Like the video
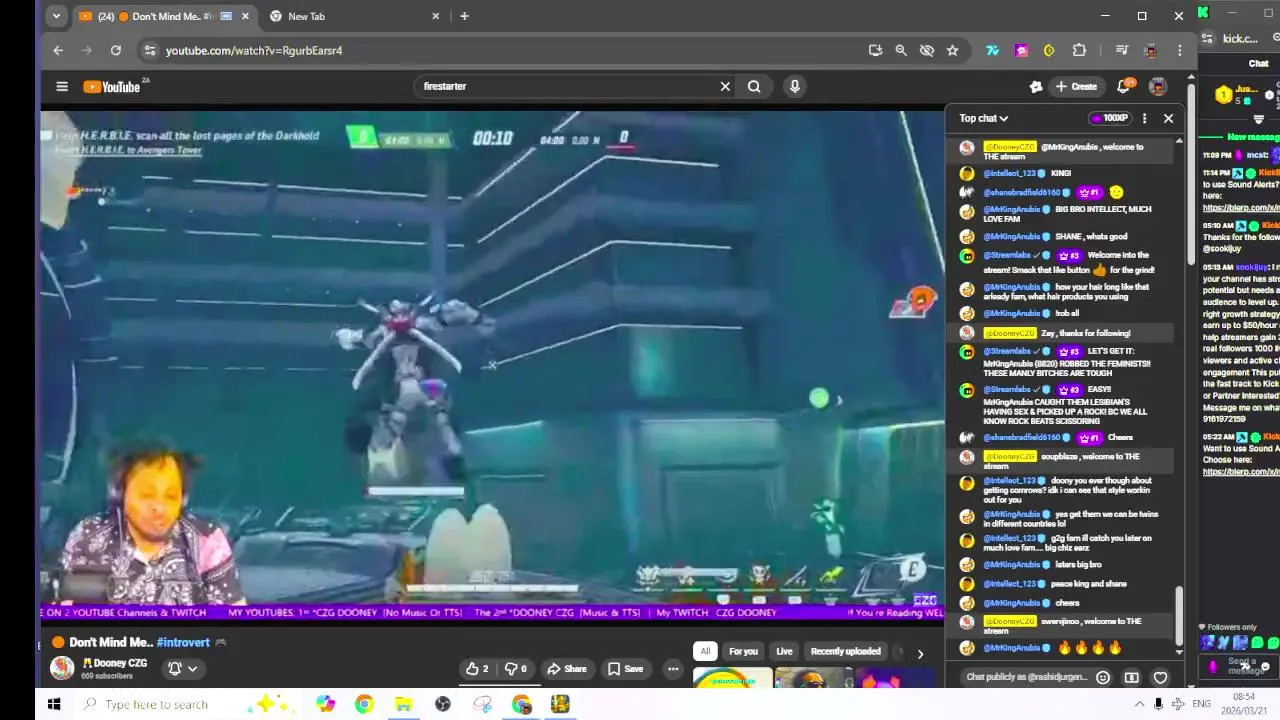This screenshot has width=1280, height=720. tap(477, 669)
